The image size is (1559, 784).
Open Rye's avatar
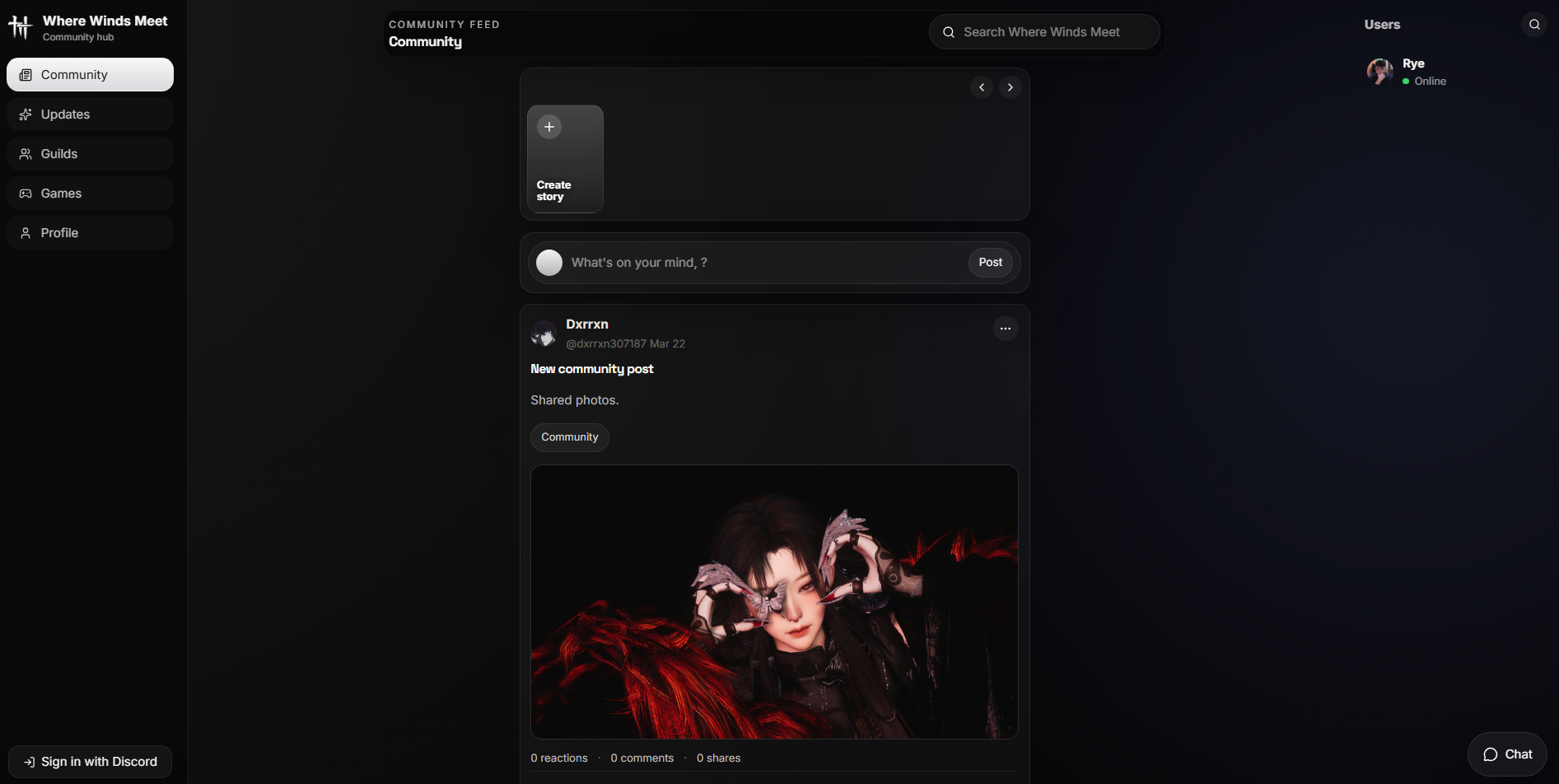(1380, 72)
